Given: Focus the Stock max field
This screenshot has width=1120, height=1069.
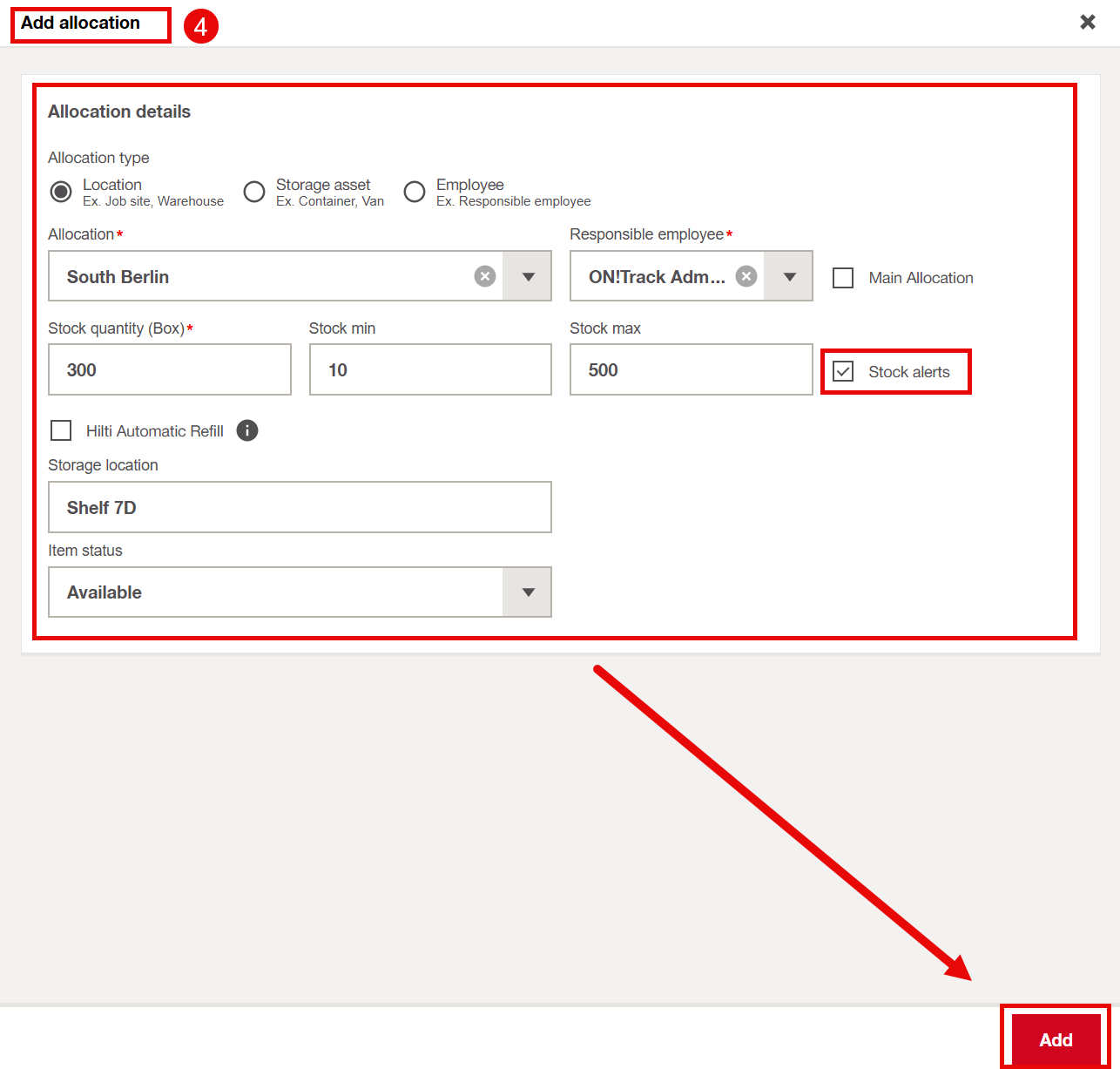Looking at the screenshot, I should 691,369.
